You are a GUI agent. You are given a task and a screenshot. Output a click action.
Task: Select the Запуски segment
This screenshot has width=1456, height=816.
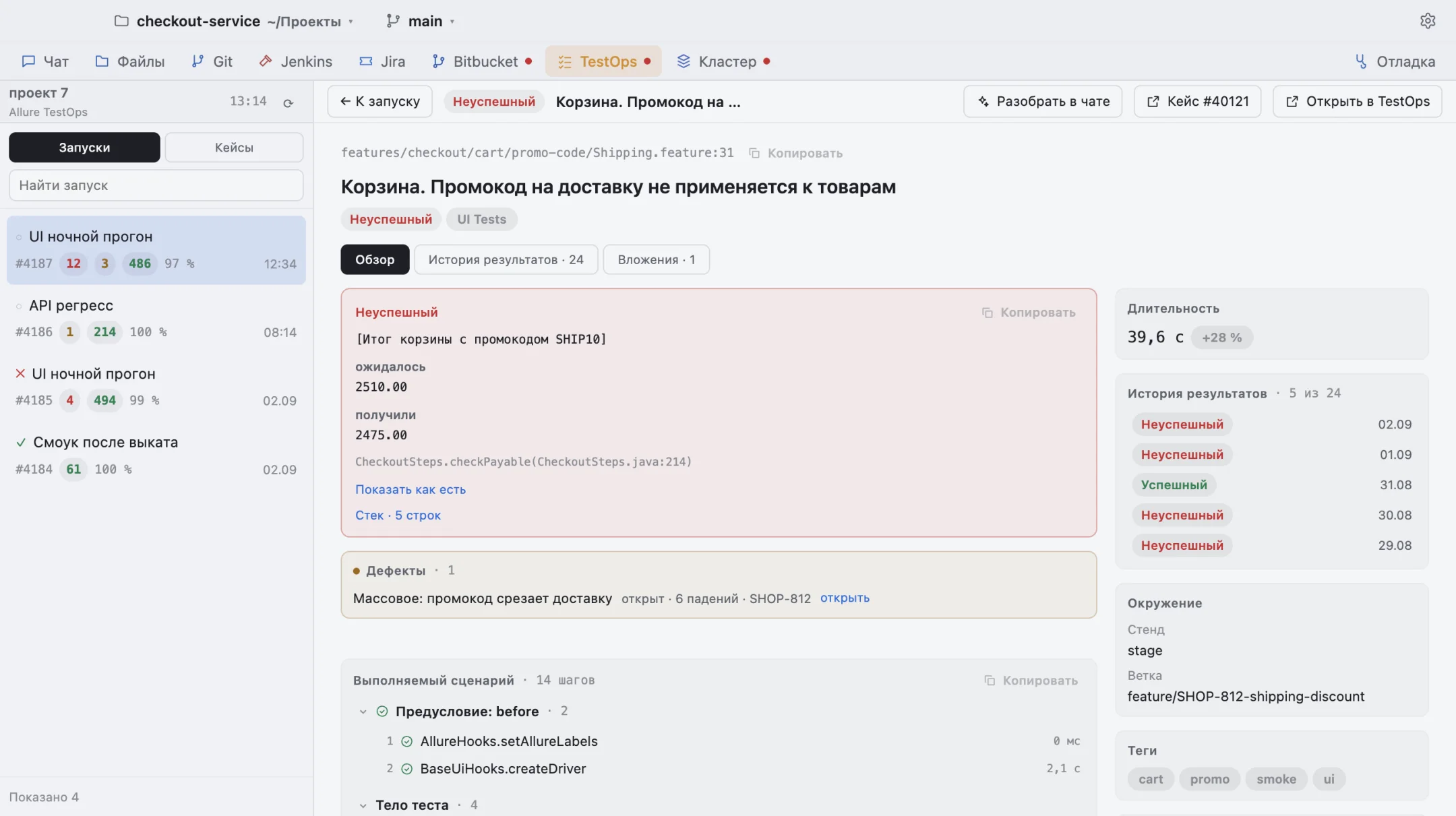coord(84,147)
